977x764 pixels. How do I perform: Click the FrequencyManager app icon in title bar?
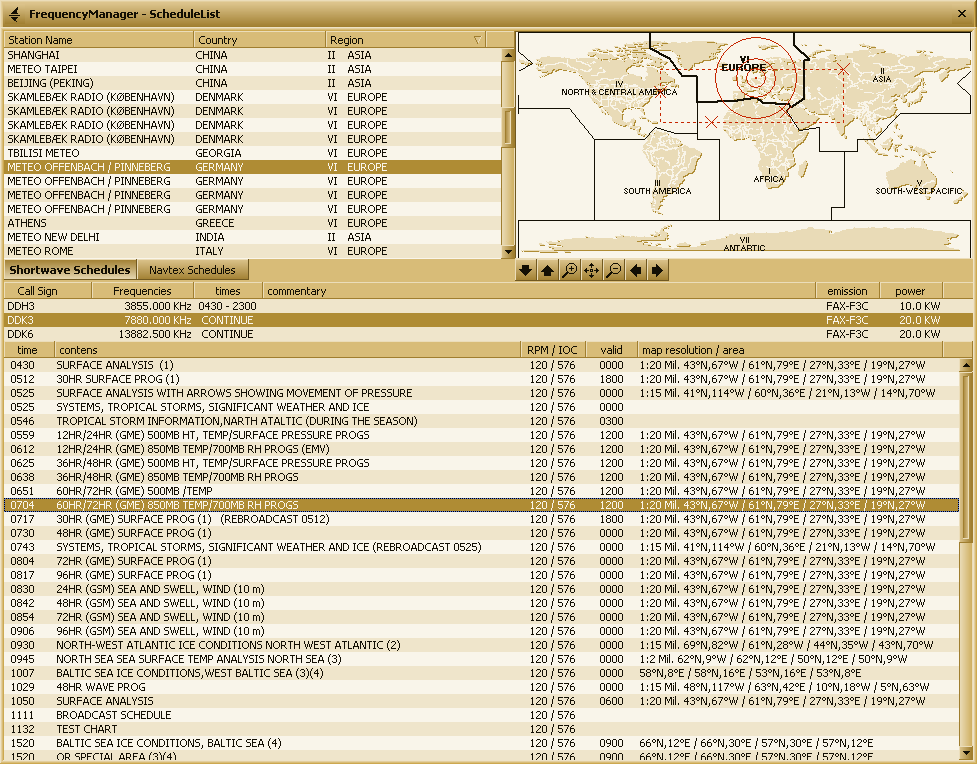pos(14,14)
